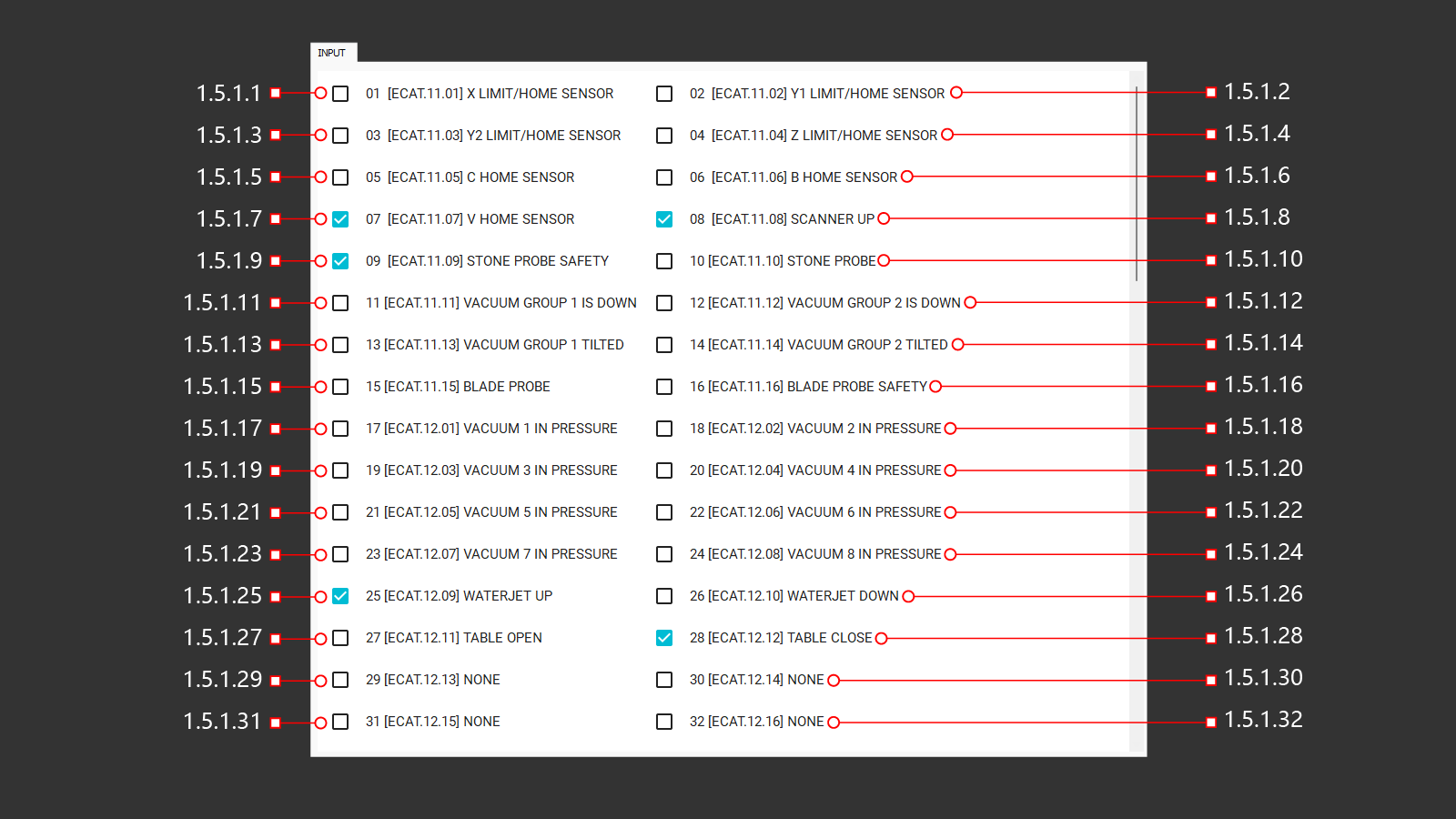Enable the STONE PROBE input checkbox
Screen dimensions: 1456x819
coord(664,261)
